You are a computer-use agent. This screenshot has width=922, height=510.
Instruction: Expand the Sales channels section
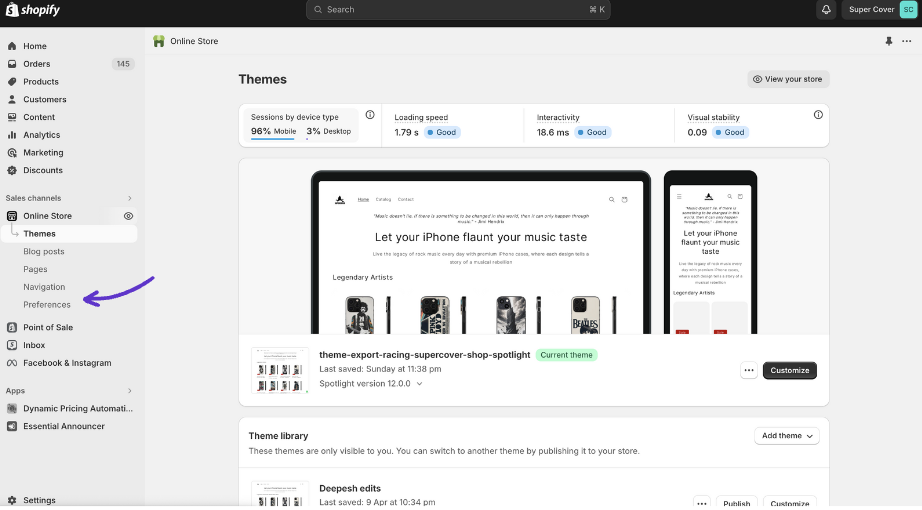(130, 198)
